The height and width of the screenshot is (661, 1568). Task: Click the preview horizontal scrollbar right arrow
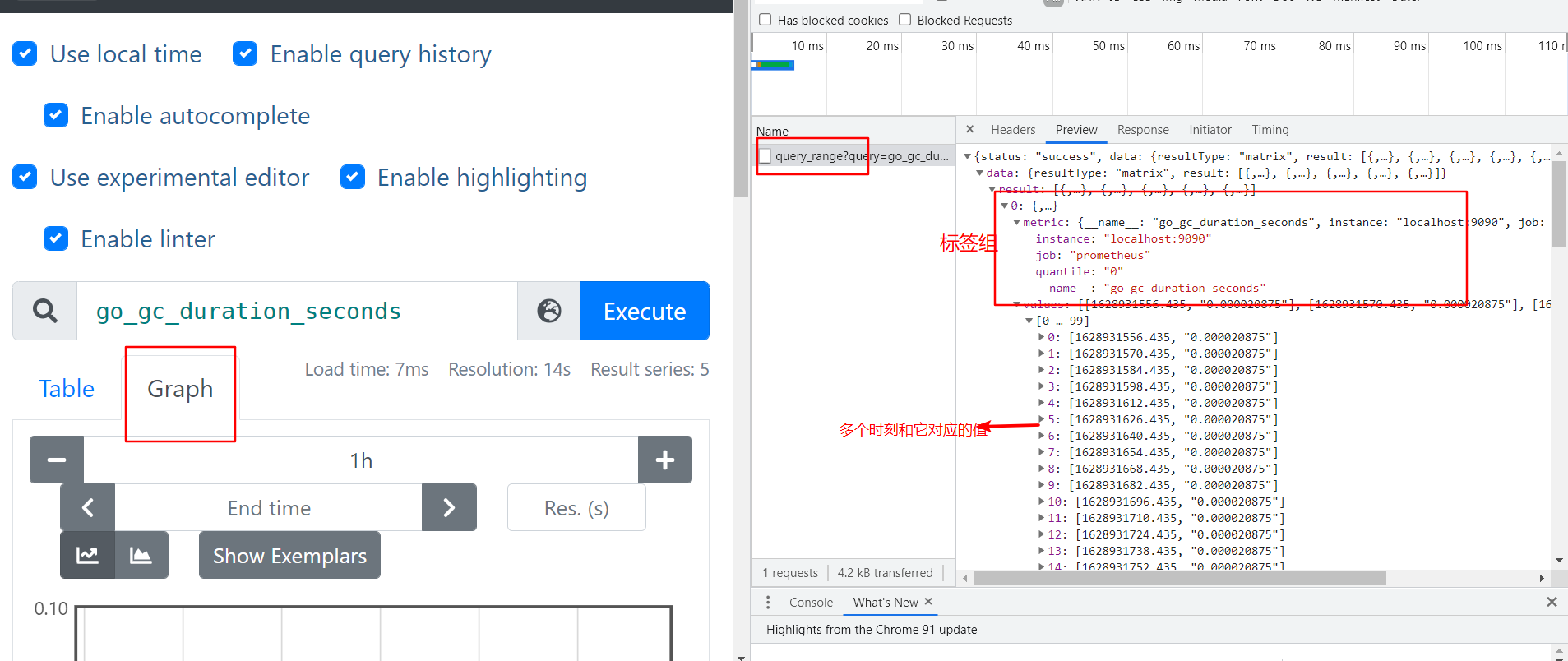click(1542, 578)
